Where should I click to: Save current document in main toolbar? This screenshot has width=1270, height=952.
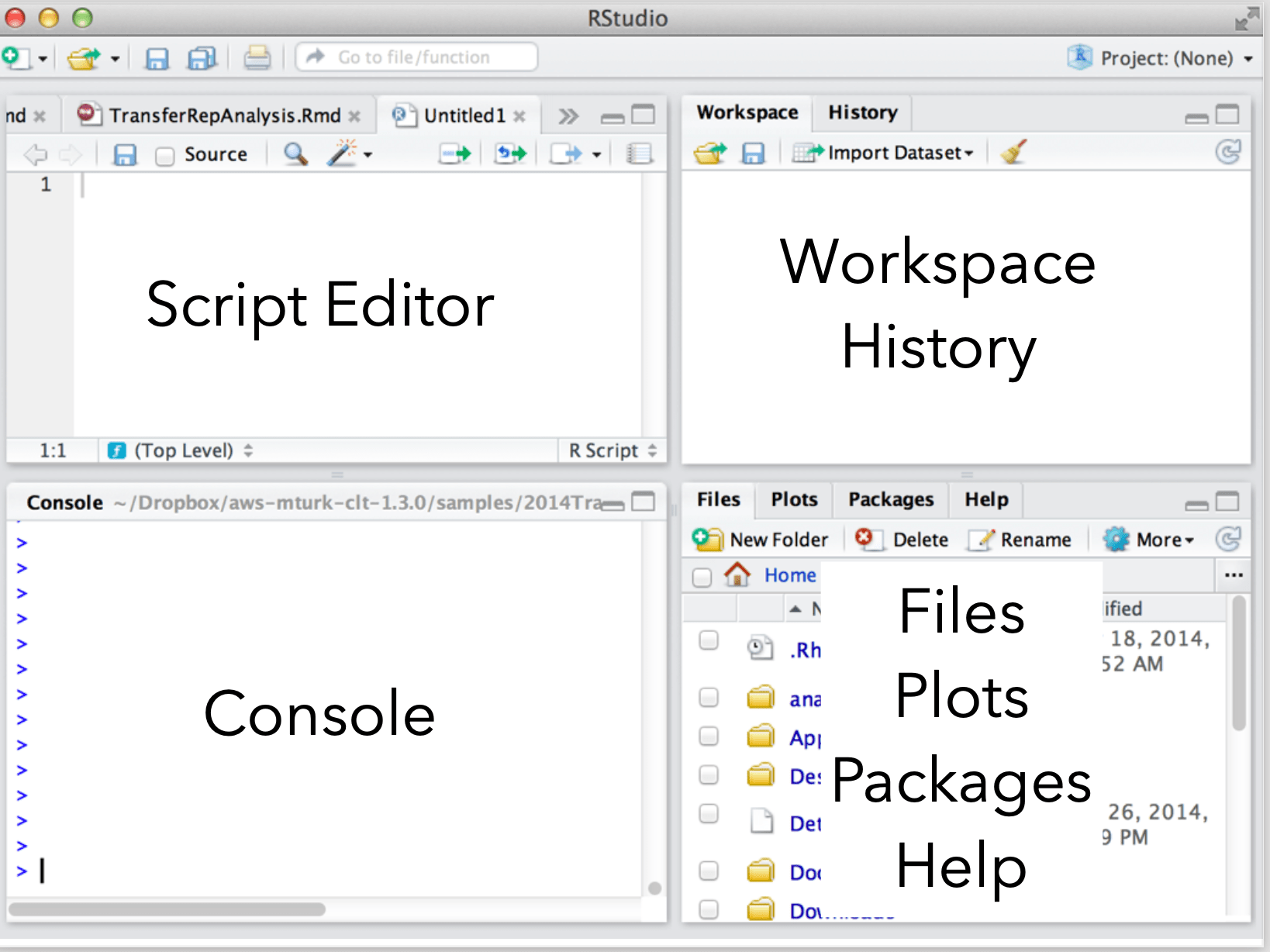coord(157,59)
